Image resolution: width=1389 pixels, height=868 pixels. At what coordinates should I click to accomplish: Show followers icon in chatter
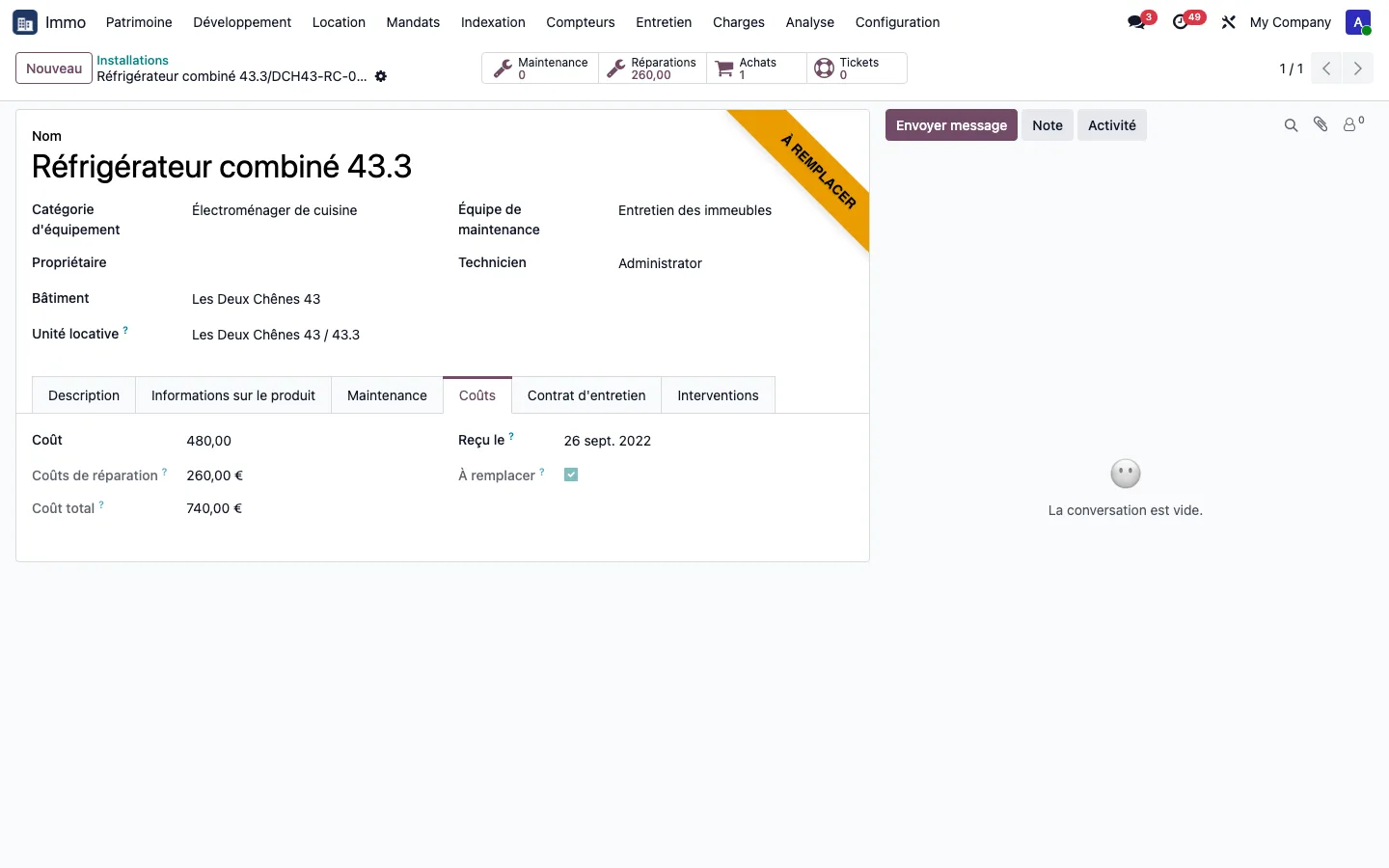click(x=1353, y=124)
